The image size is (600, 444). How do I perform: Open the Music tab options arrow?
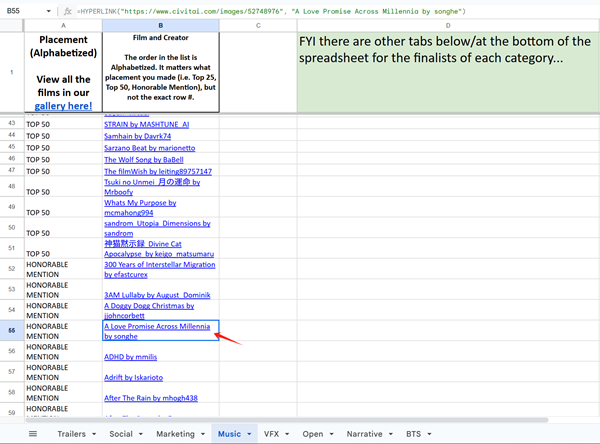[x=249, y=435]
